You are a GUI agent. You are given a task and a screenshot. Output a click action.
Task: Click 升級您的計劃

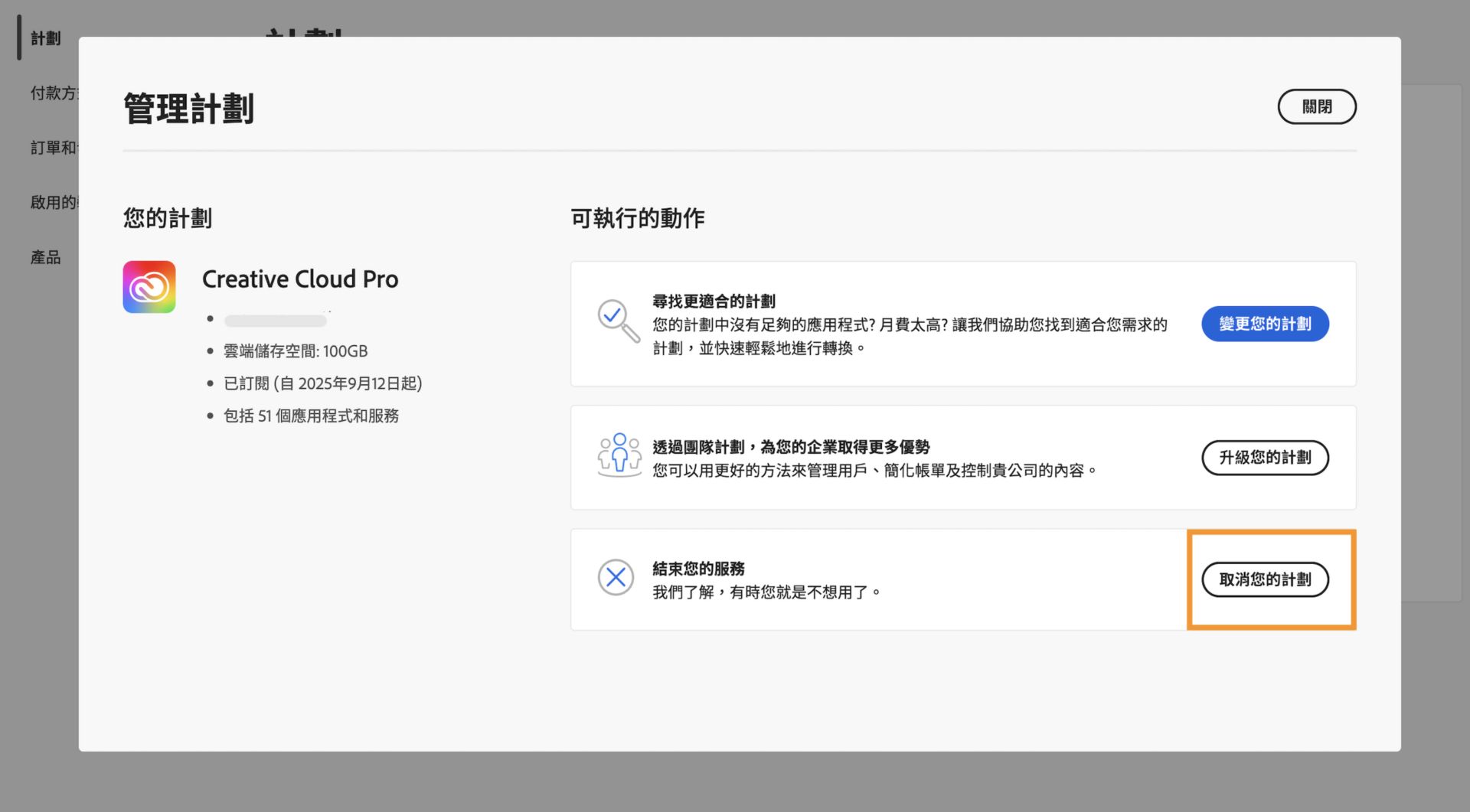coord(1264,458)
